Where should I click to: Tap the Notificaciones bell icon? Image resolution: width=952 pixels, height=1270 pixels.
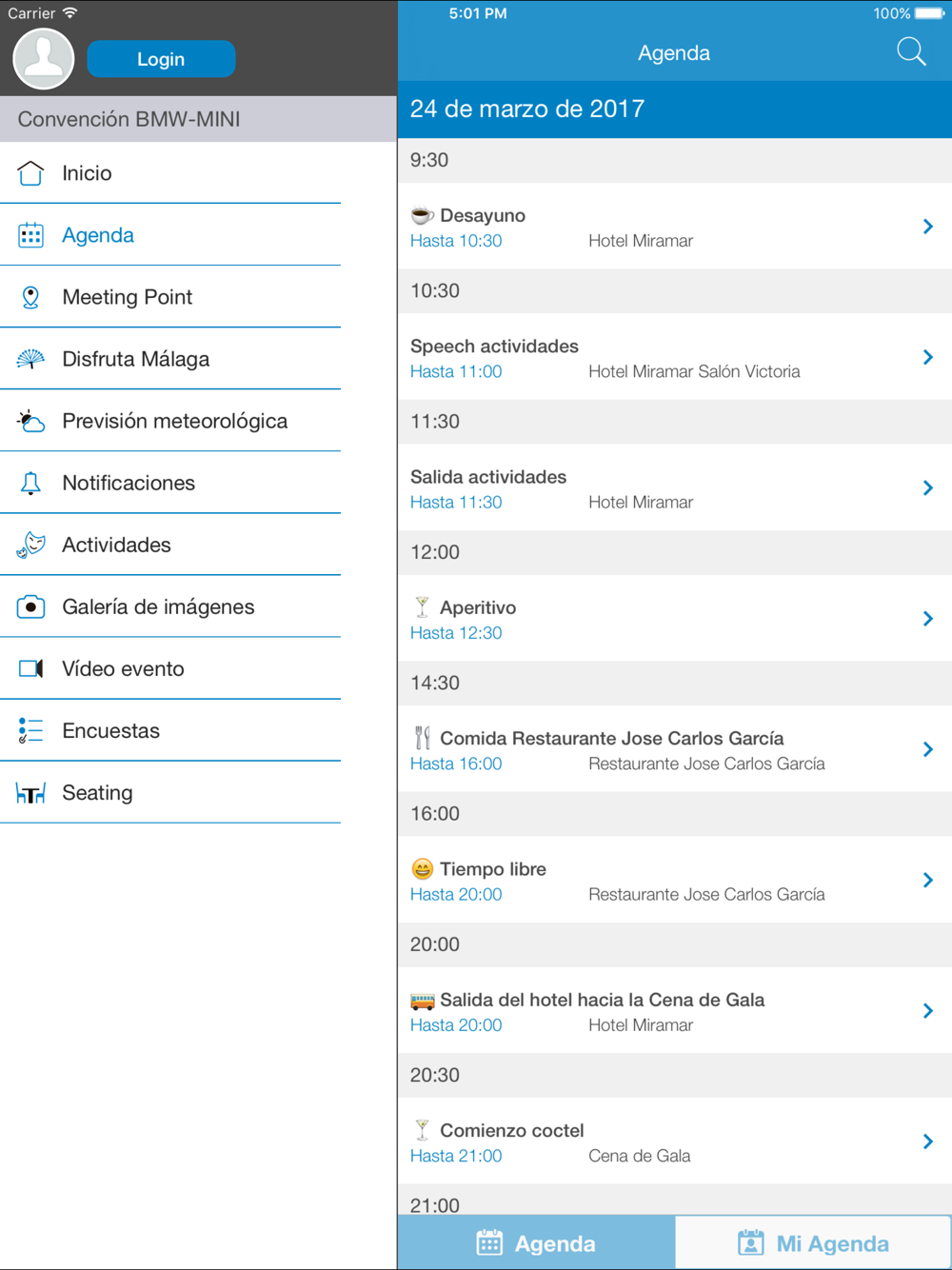pyautogui.click(x=30, y=483)
